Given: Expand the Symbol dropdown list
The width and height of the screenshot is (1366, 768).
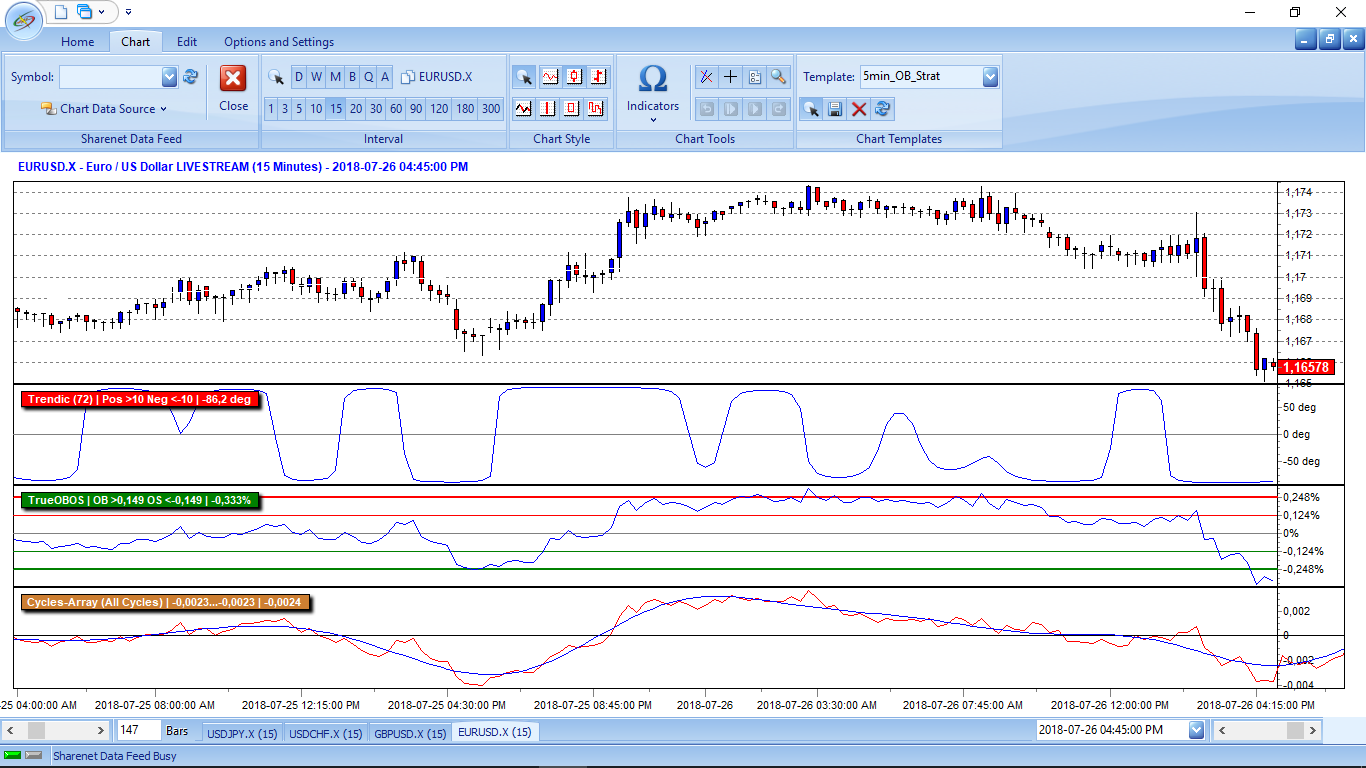Looking at the screenshot, I should [x=169, y=77].
